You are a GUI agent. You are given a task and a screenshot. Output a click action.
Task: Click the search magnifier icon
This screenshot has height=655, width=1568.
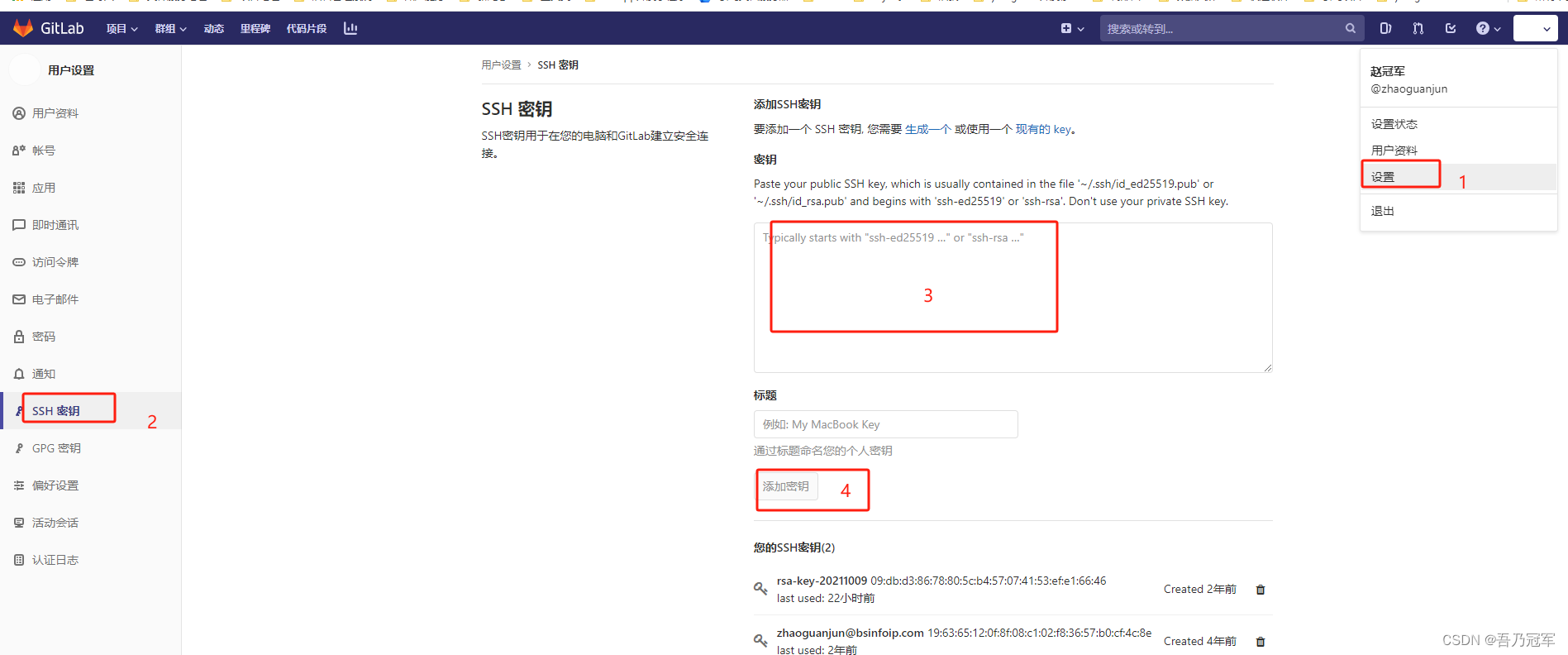coord(1350,28)
